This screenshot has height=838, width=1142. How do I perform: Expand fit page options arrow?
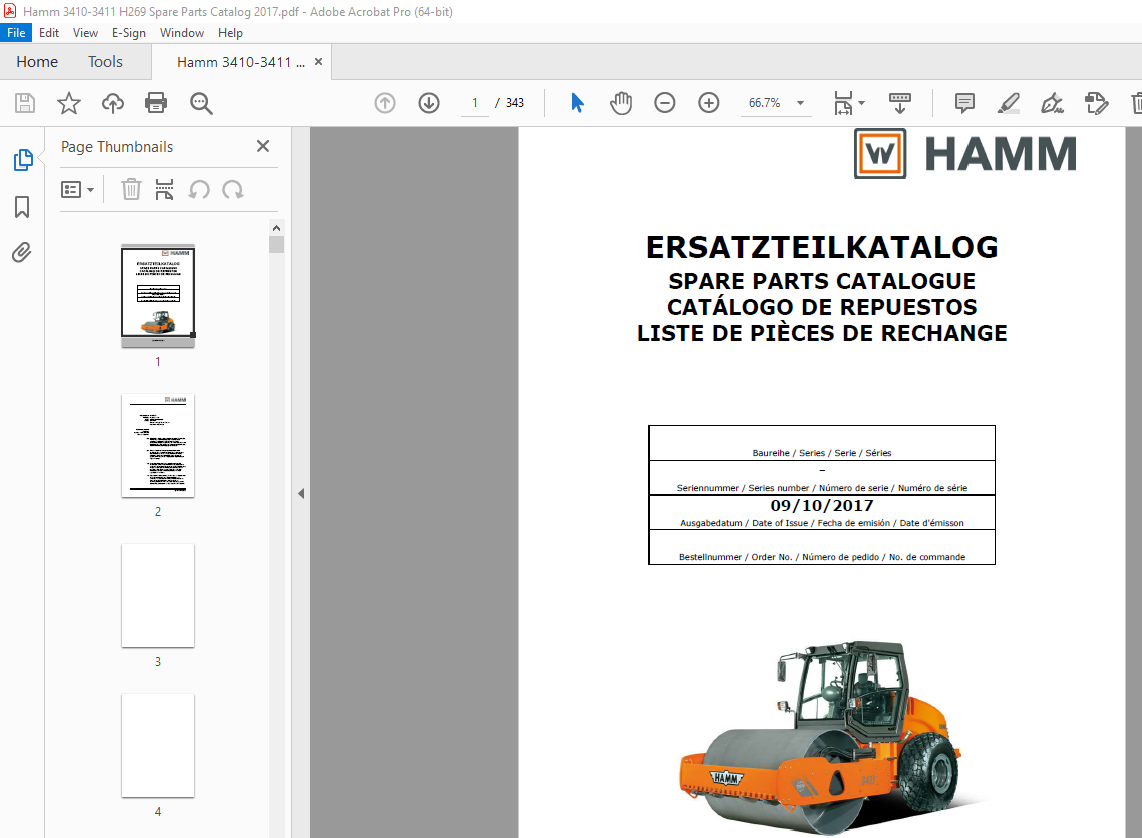[862, 103]
